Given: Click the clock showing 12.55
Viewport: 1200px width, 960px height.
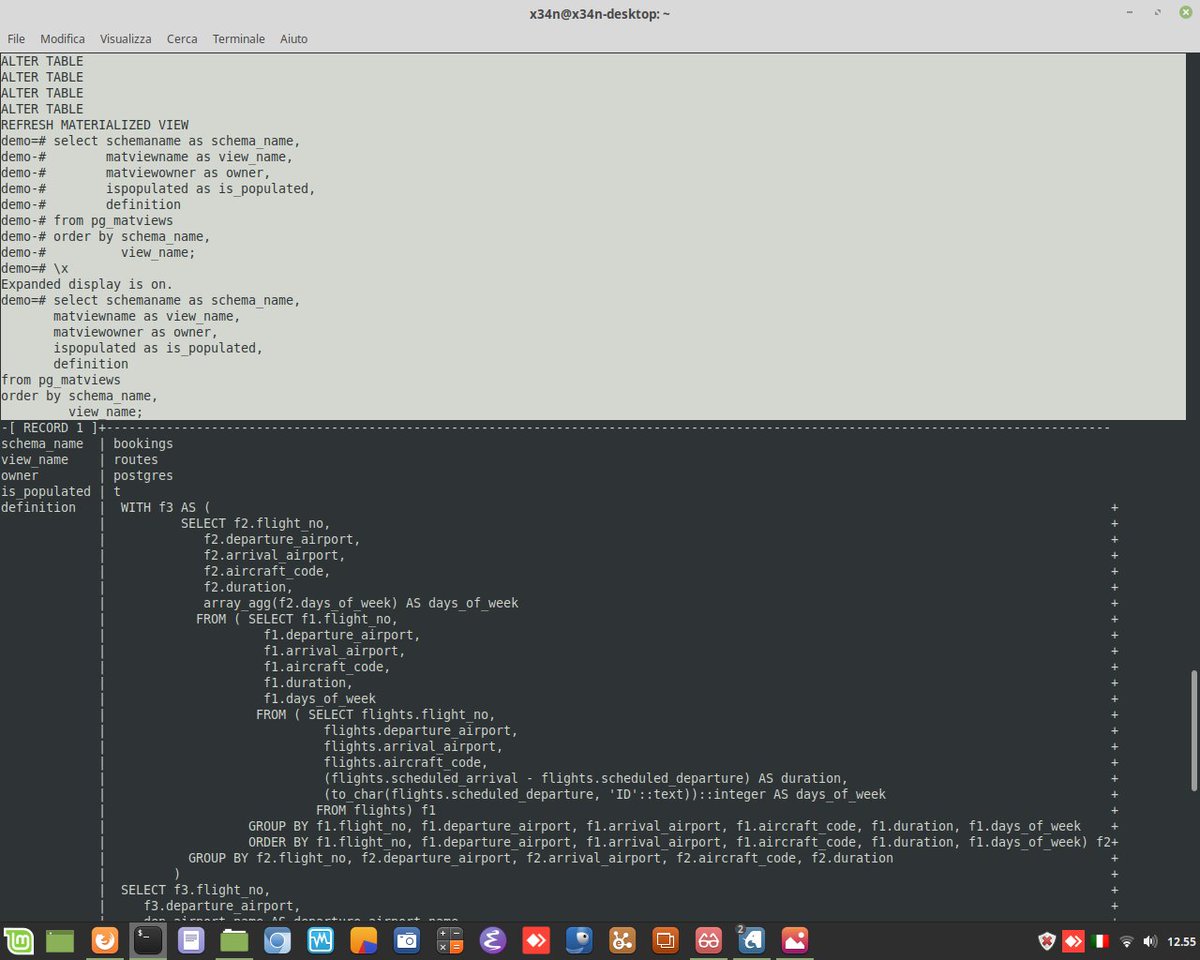Looking at the screenshot, I should click(x=1182, y=941).
